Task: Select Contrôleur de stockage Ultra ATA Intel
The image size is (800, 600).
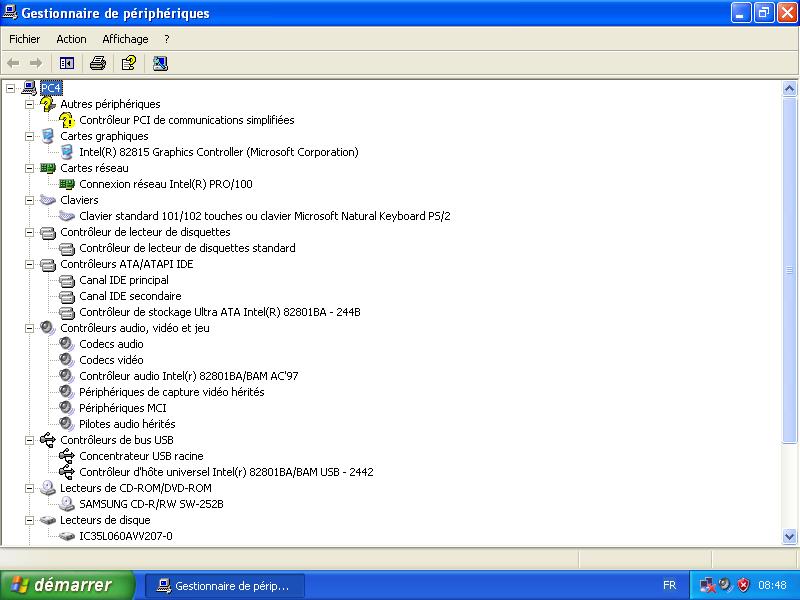Action: 220,312
